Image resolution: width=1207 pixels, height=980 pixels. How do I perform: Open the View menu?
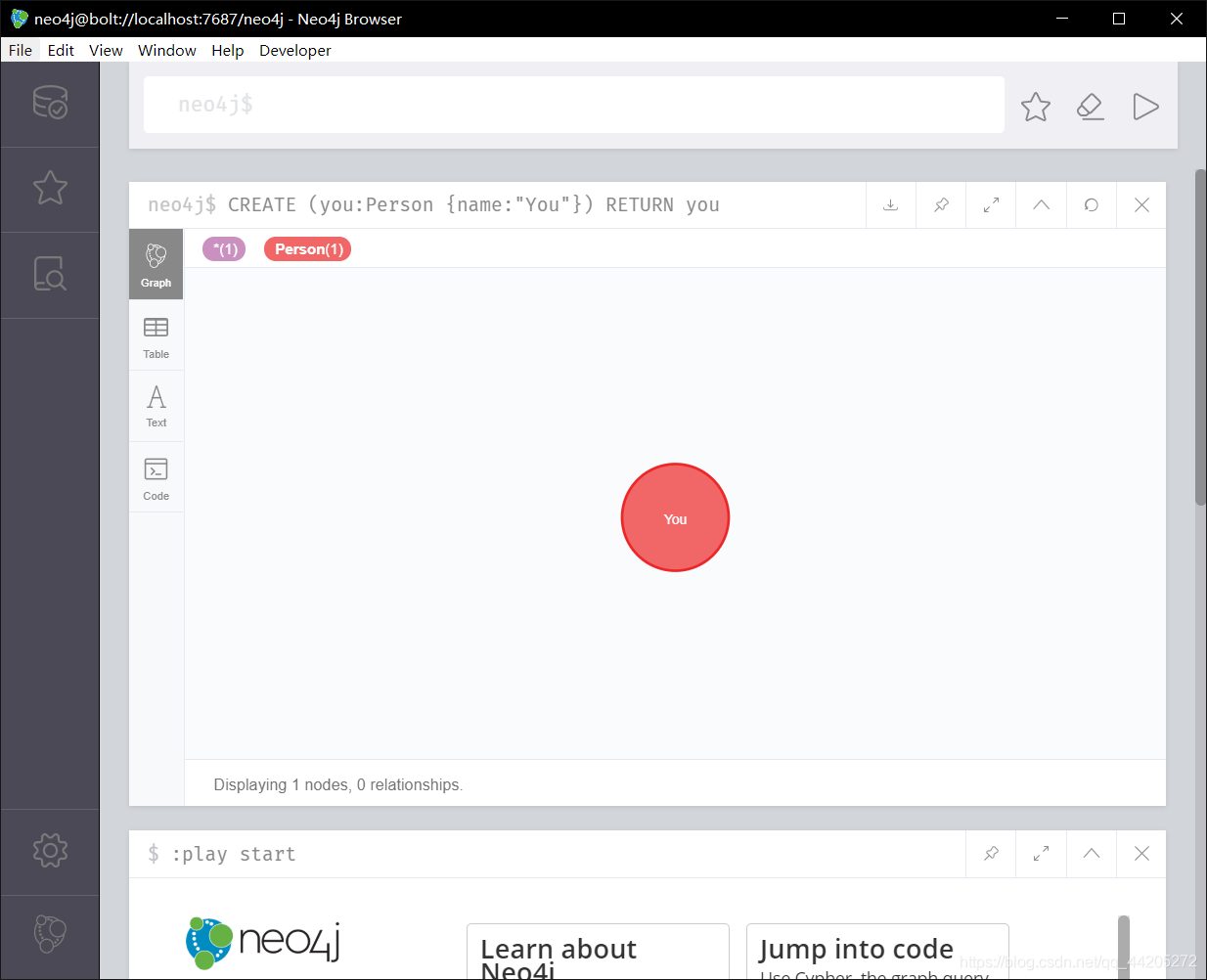point(106,50)
